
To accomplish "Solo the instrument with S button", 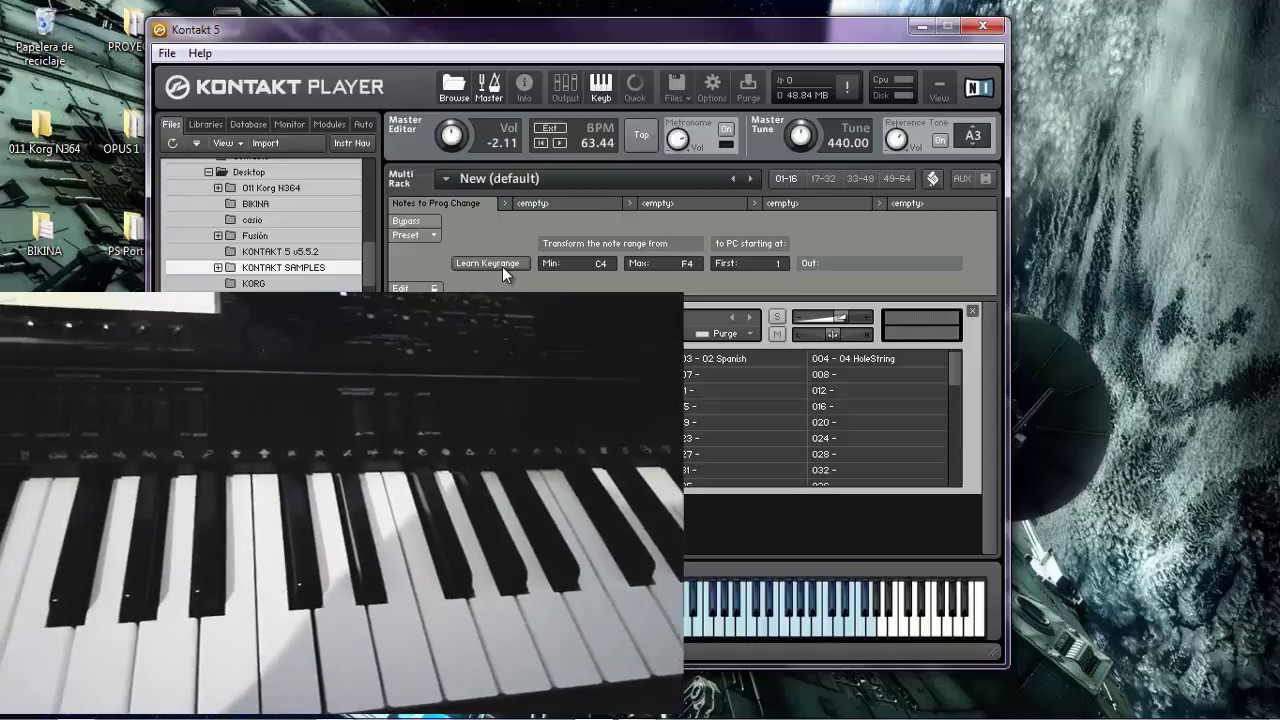I will pyautogui.click(x=777, y=317).
